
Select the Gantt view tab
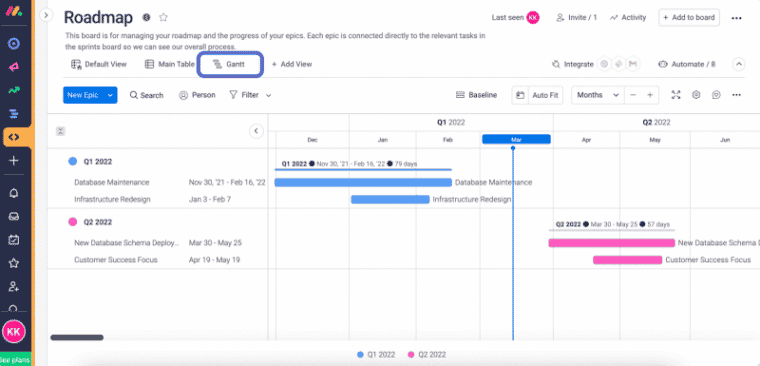[230, 64]
